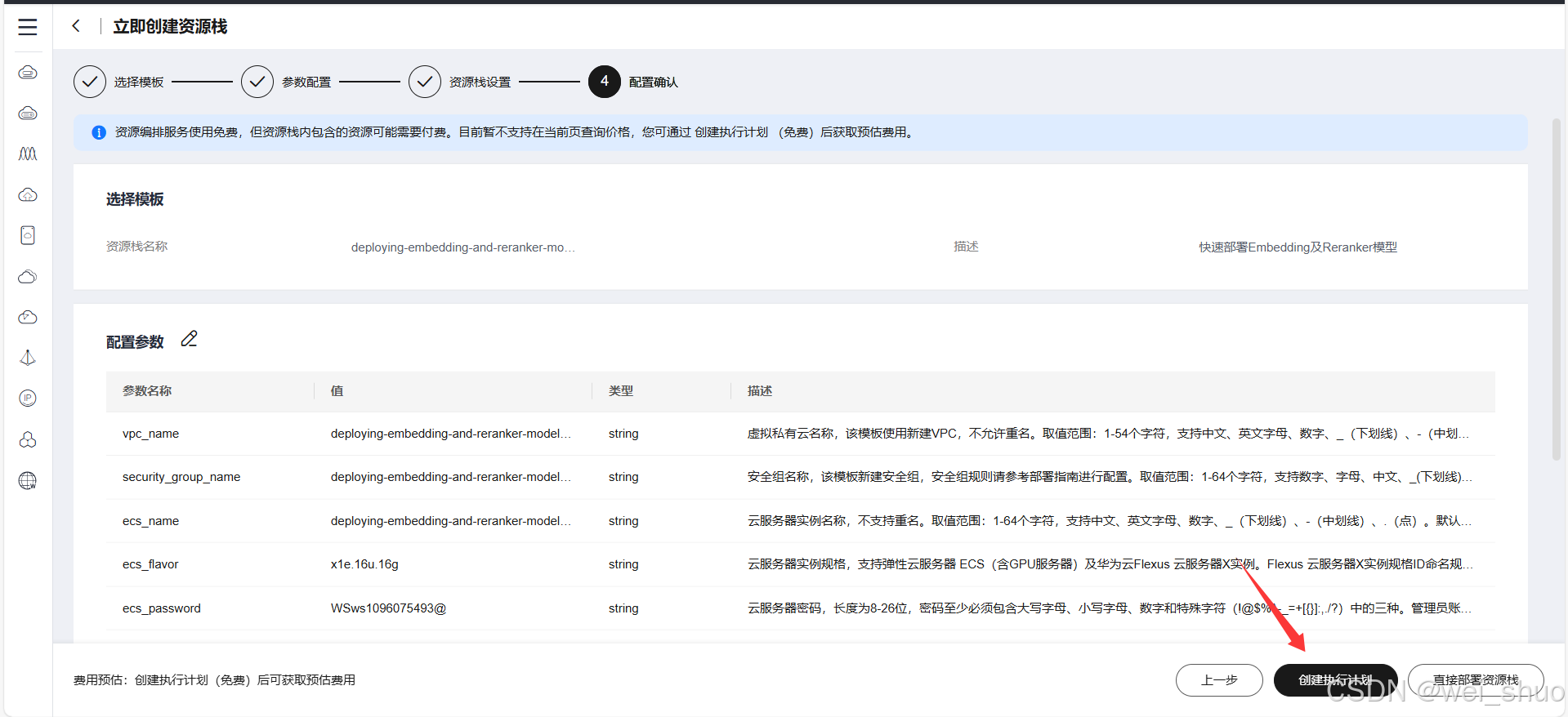Screen dimensions: 1568x717
Task: Select the ecs_password parameter cell
Action: pos(162,608)
